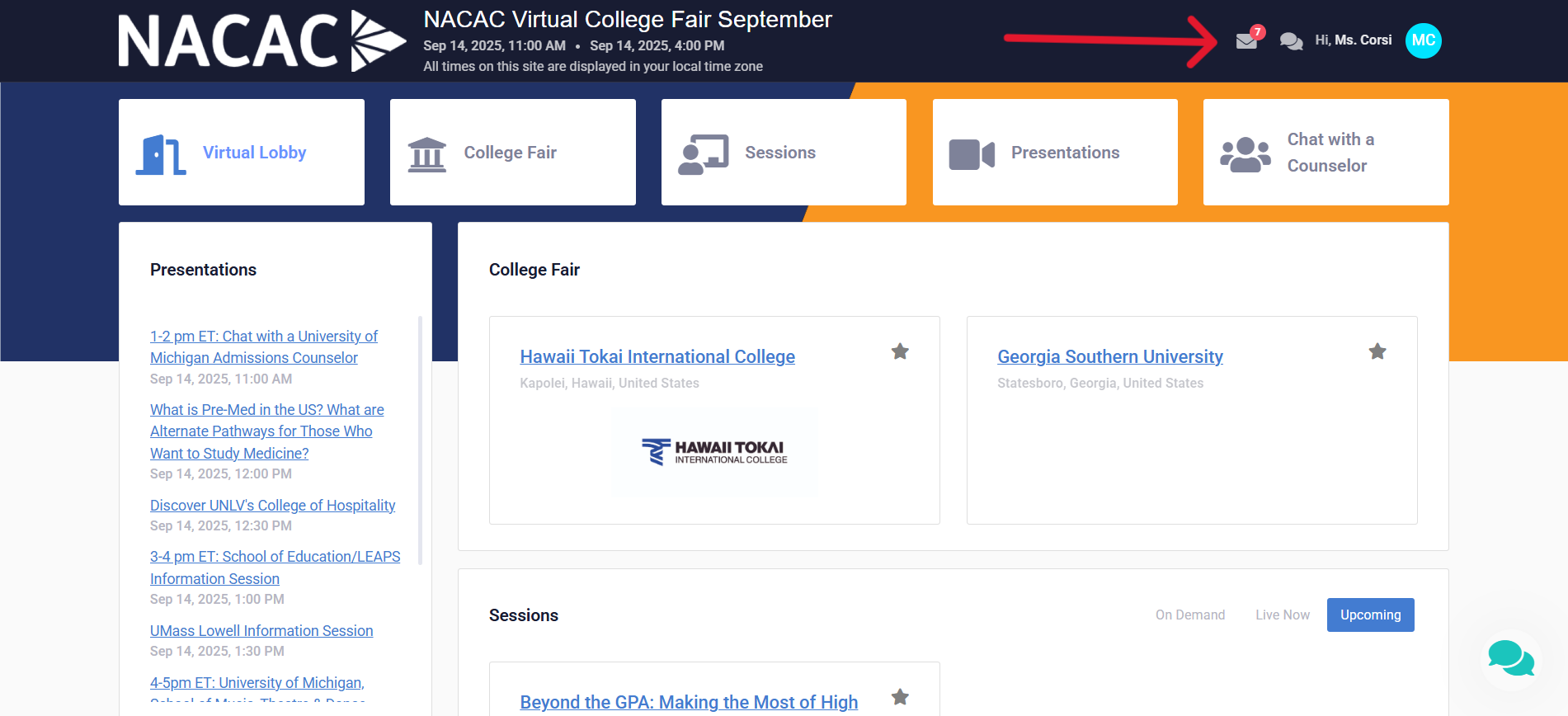Open School of Education/LEAPS Information Session link

coord(275,568)
